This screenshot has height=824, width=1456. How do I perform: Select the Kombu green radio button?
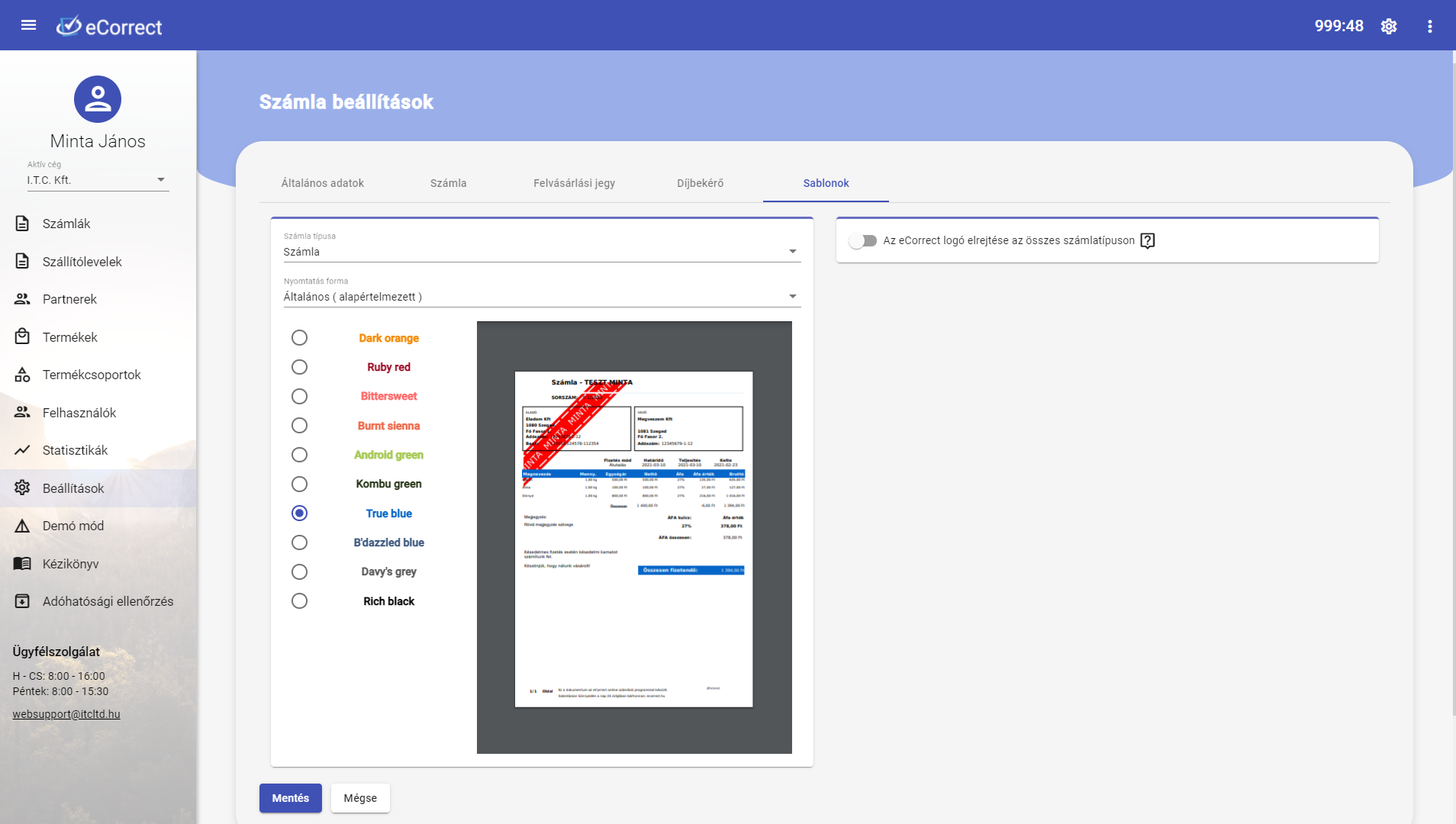299,484
